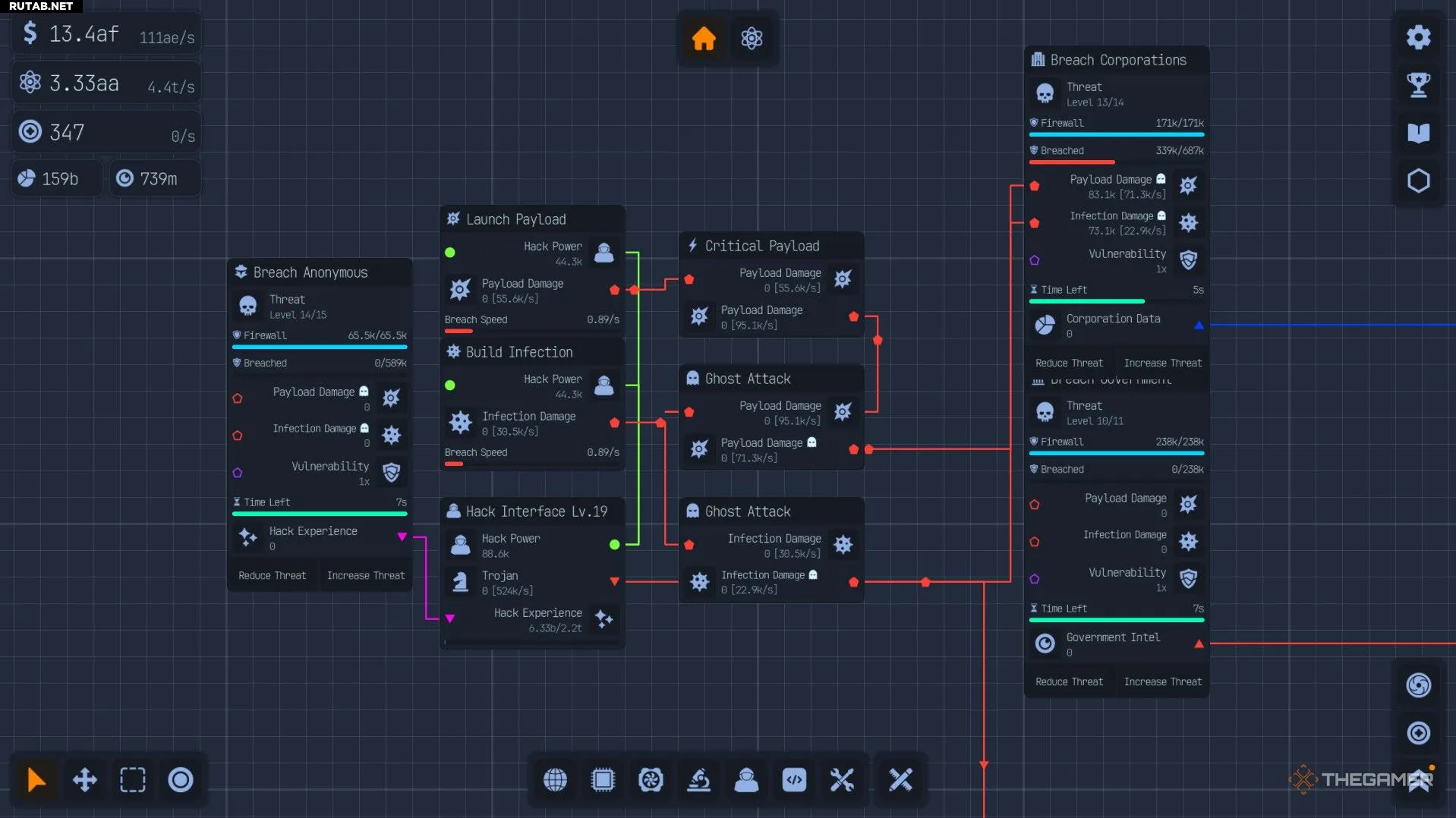Open the trophy achievements panel
The height and width of the screenshot is (818, 1456).
pos(1418,85)
